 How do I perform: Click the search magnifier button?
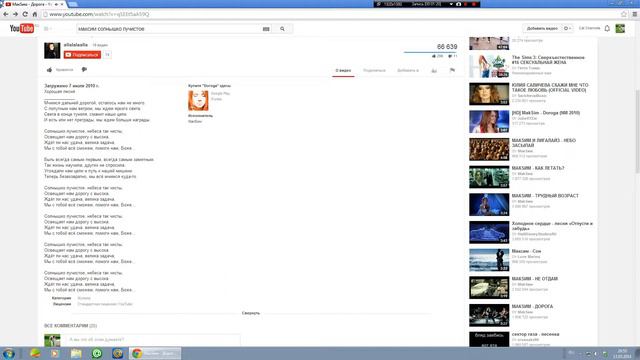pyautogui.click(x=282, y=29)
